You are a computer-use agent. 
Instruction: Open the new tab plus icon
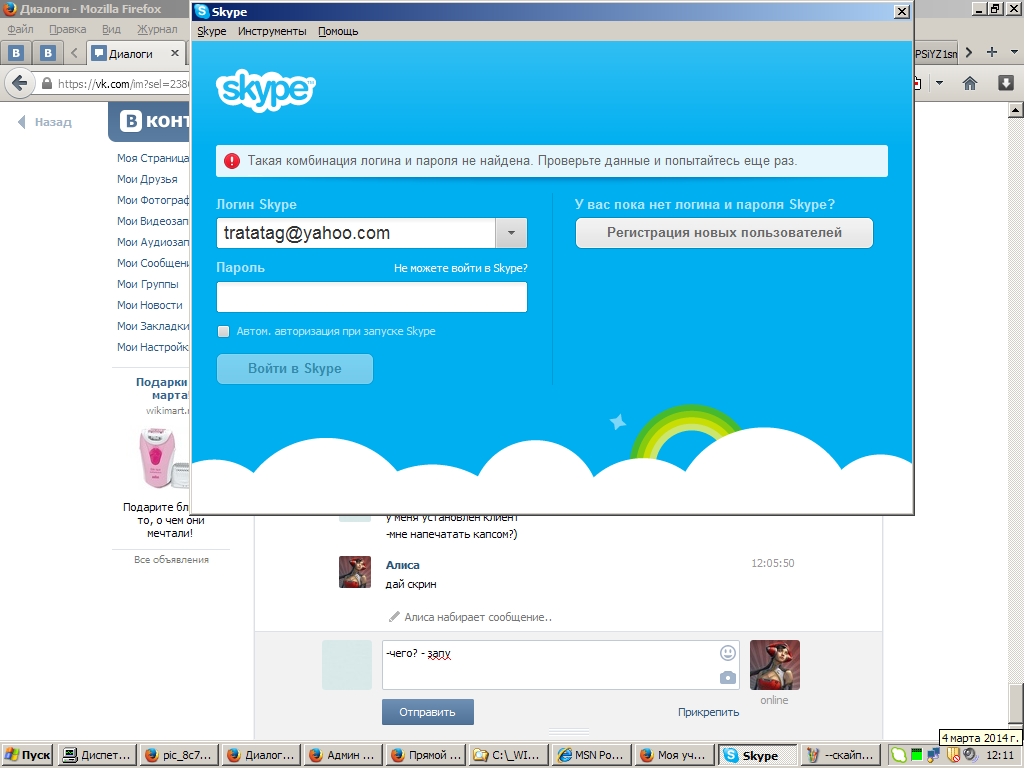tap(992, 53)
